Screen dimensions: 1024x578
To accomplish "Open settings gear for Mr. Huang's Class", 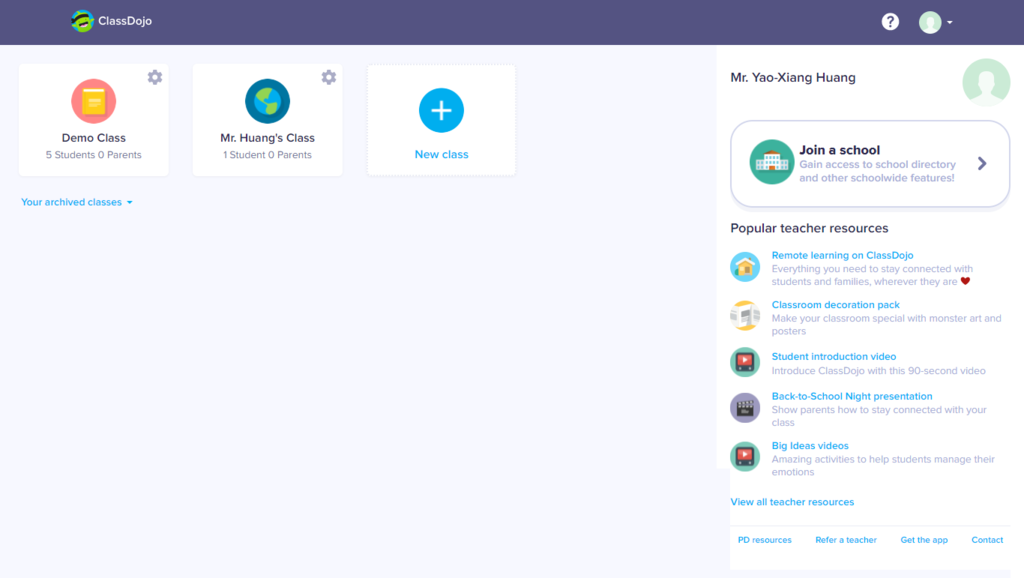I will 328,77.
